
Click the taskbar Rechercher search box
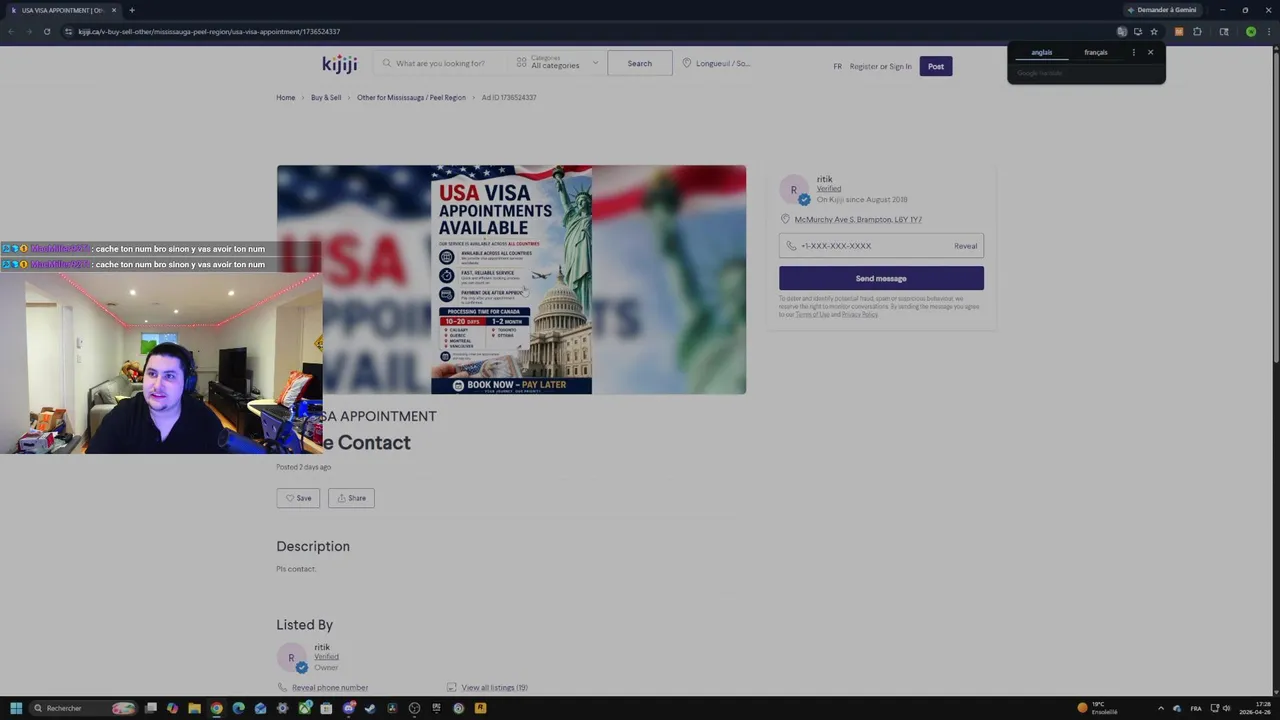click(x=82, y=708)
